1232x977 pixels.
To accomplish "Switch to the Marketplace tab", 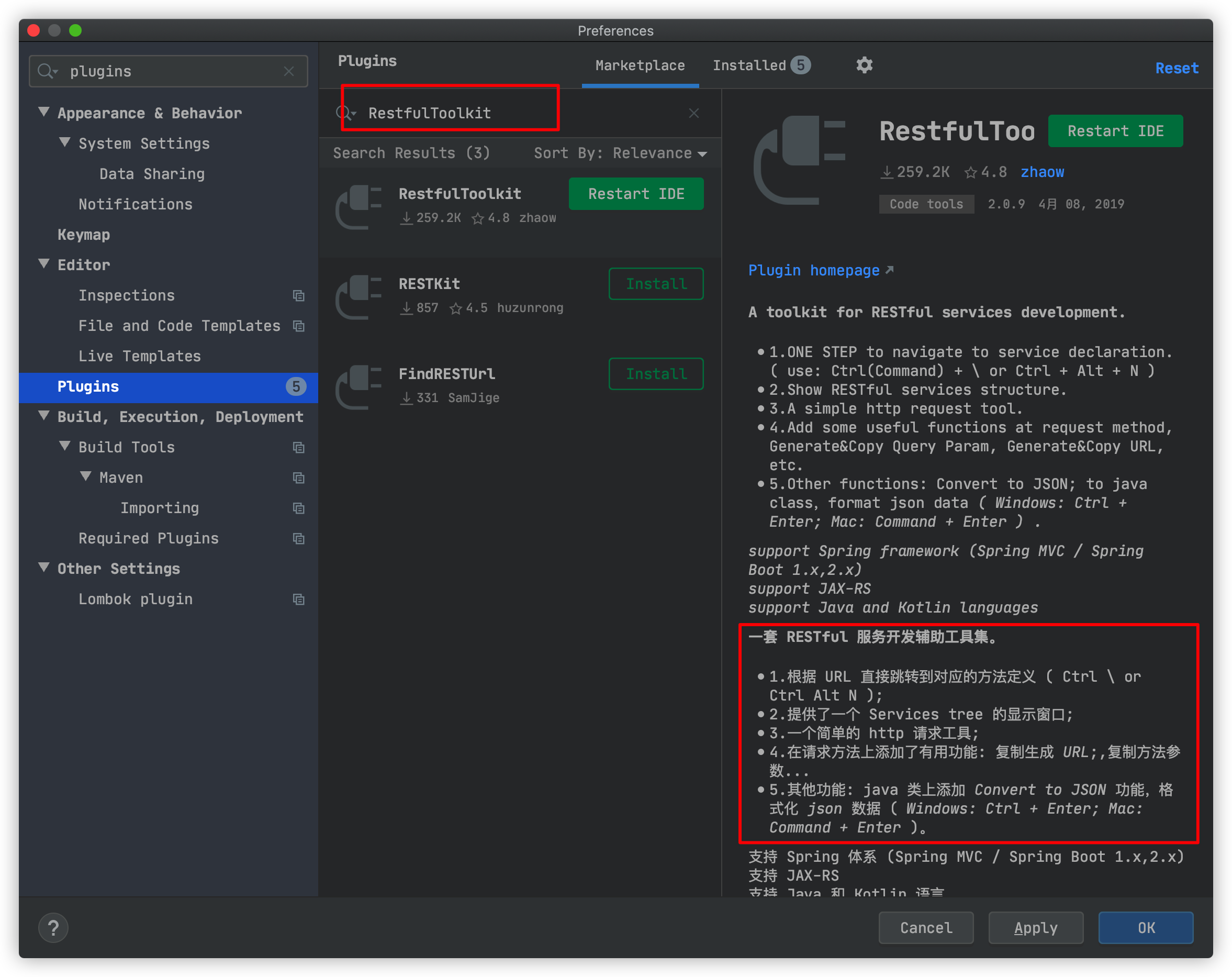I will pos(640,66).
